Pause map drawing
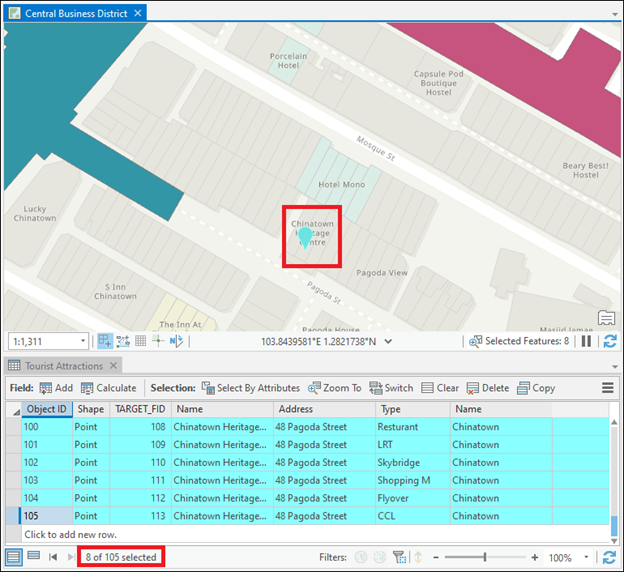The width and height of the screenshot is (624, 572). point(586,341)
